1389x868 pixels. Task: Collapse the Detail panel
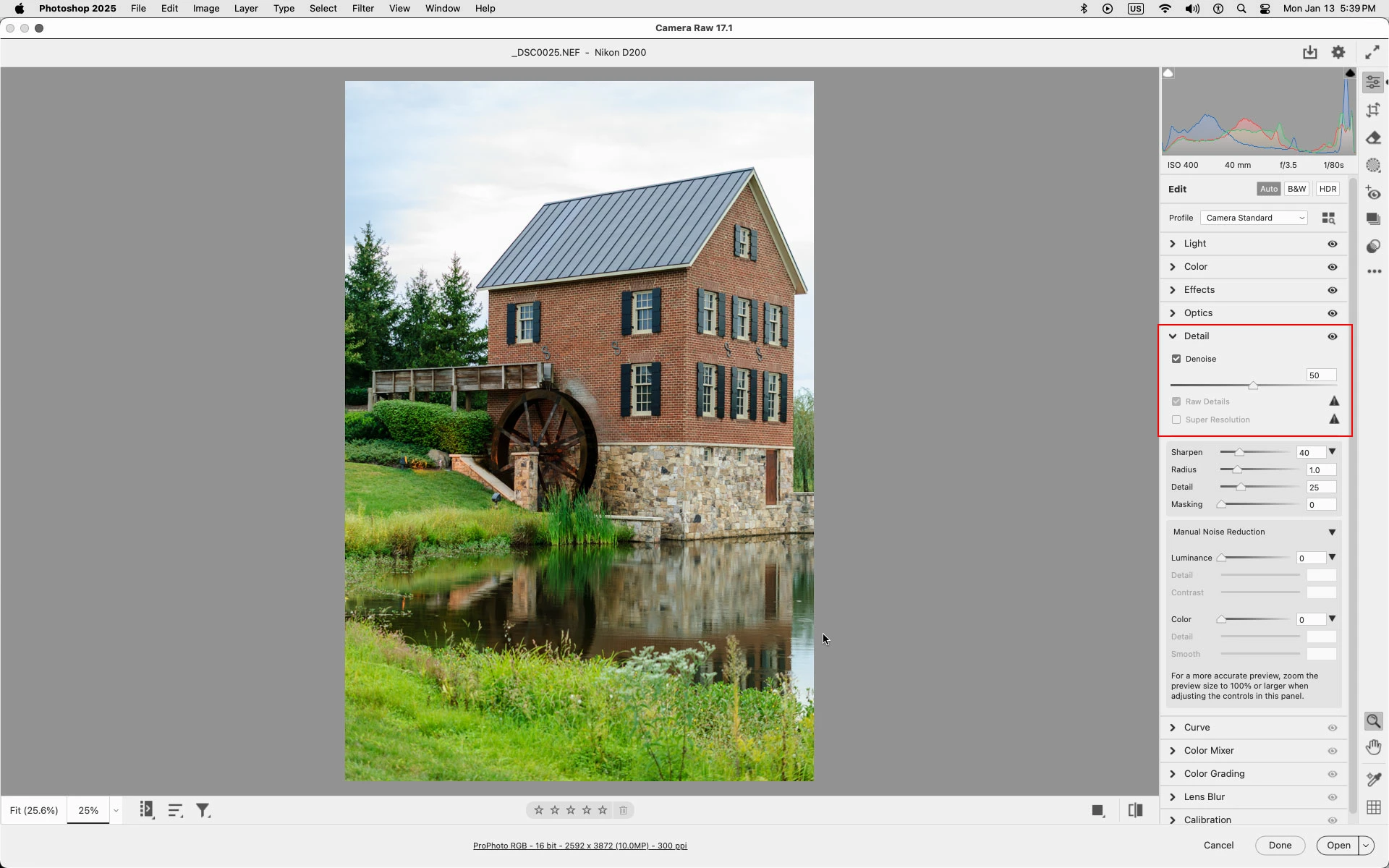pos(1173,336)
